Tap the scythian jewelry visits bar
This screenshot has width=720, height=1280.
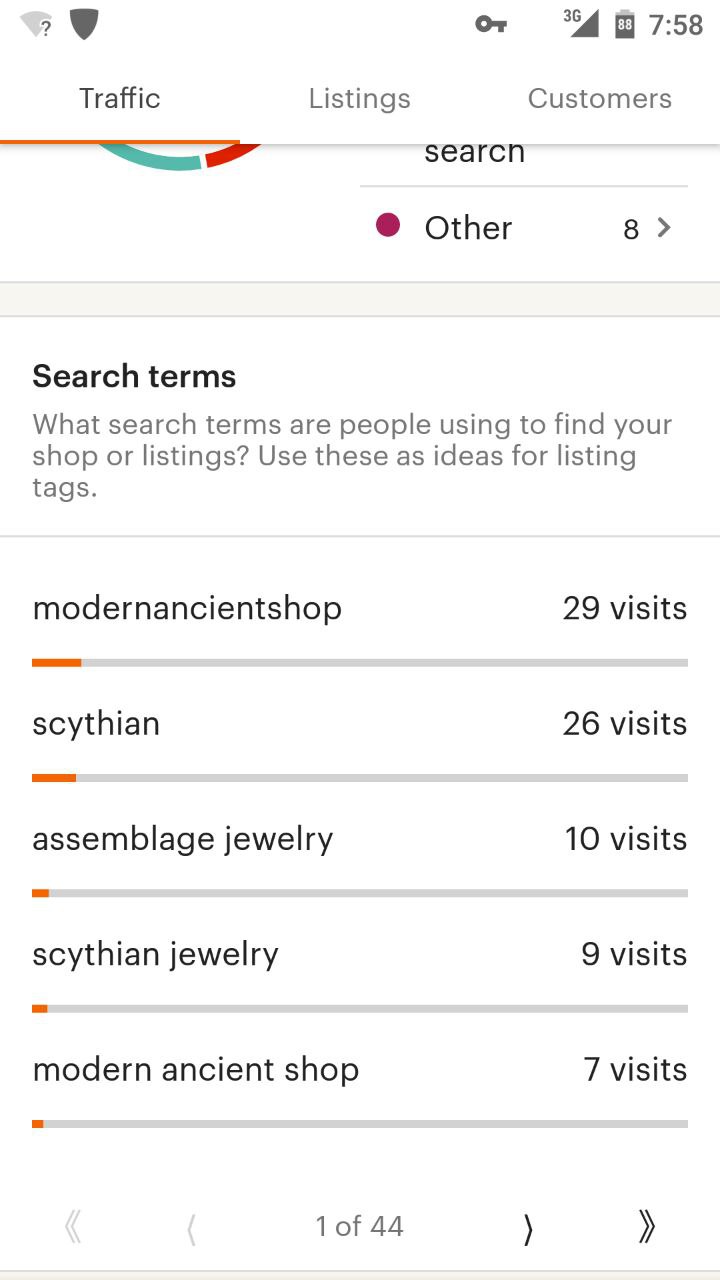tap(360, 1009)
